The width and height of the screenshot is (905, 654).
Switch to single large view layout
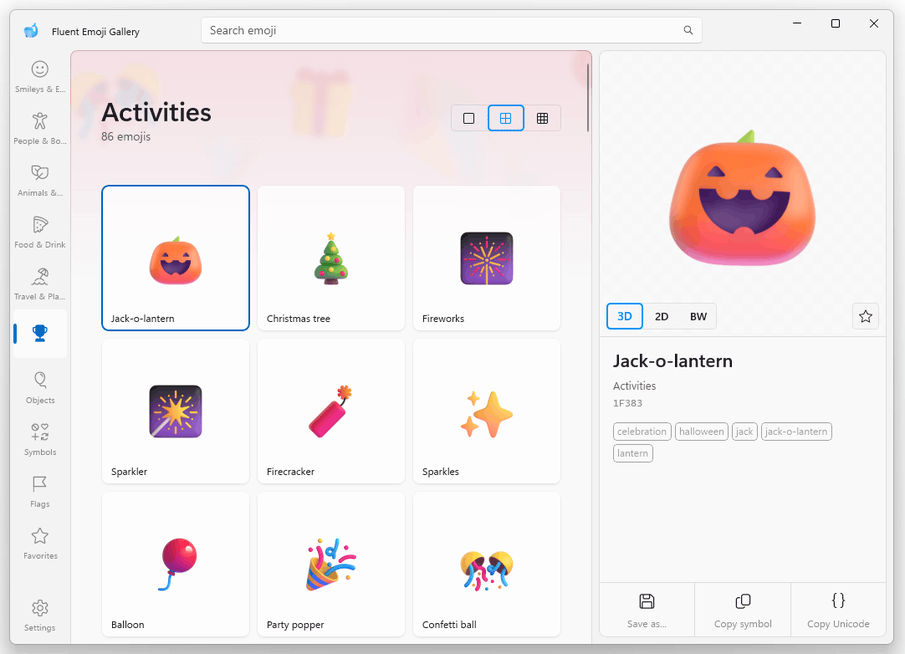469,118
